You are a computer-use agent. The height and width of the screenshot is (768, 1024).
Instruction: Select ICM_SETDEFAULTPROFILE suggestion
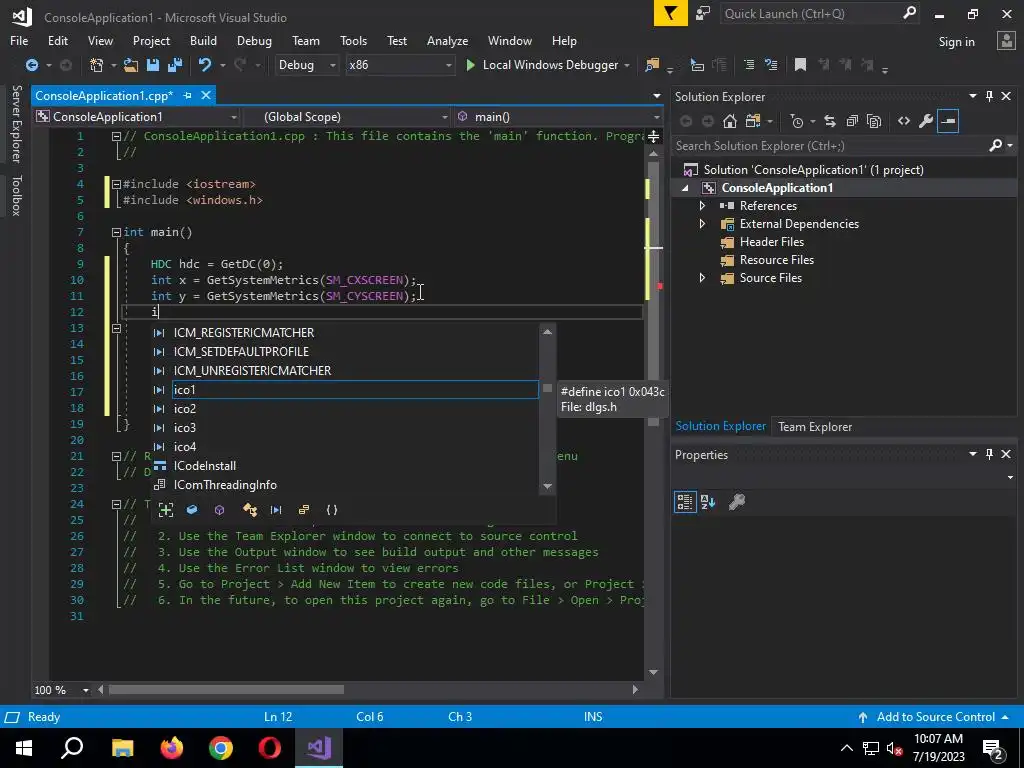[355, 351]
